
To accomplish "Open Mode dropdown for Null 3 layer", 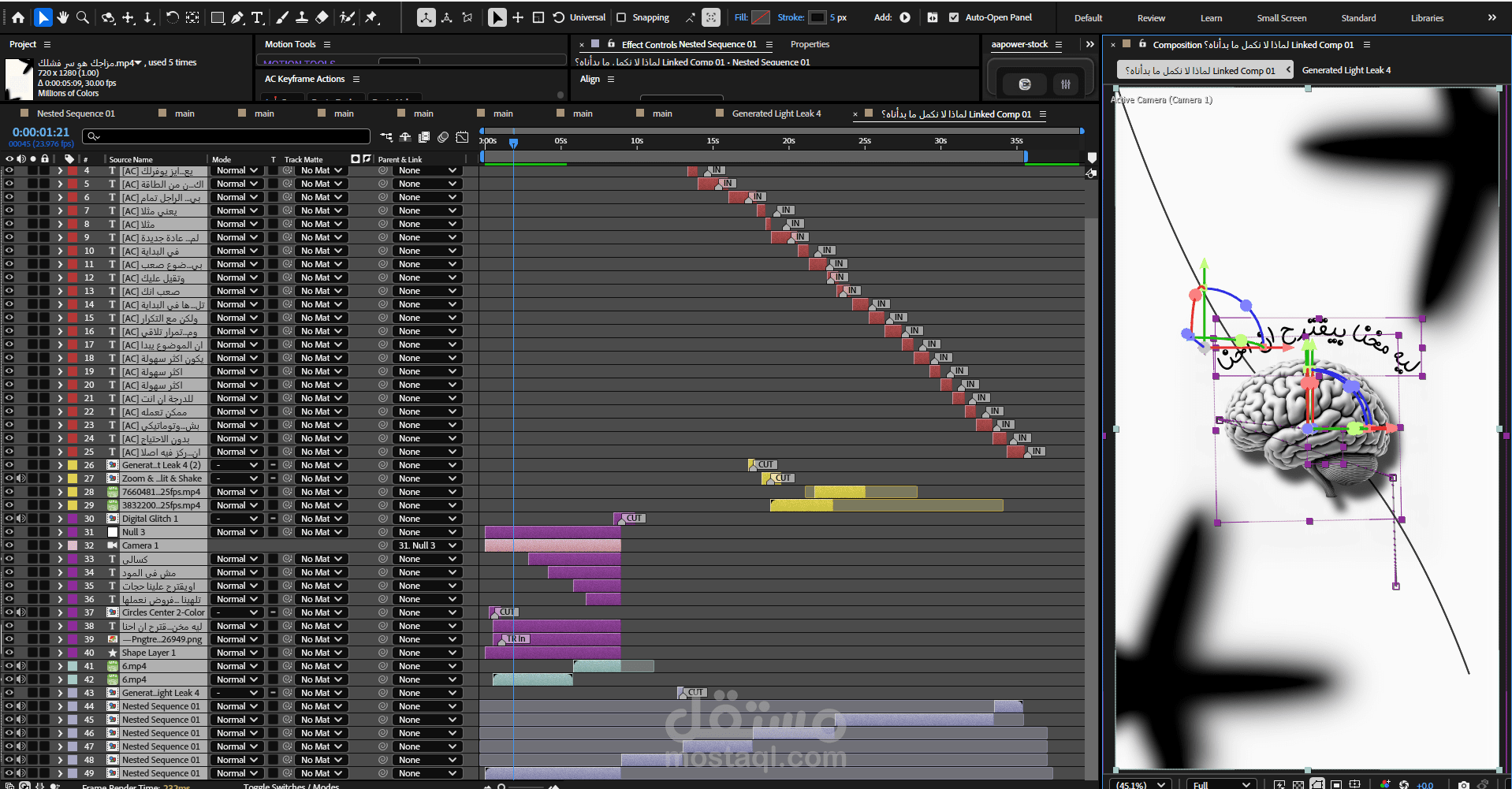I will tap(236, 532).
